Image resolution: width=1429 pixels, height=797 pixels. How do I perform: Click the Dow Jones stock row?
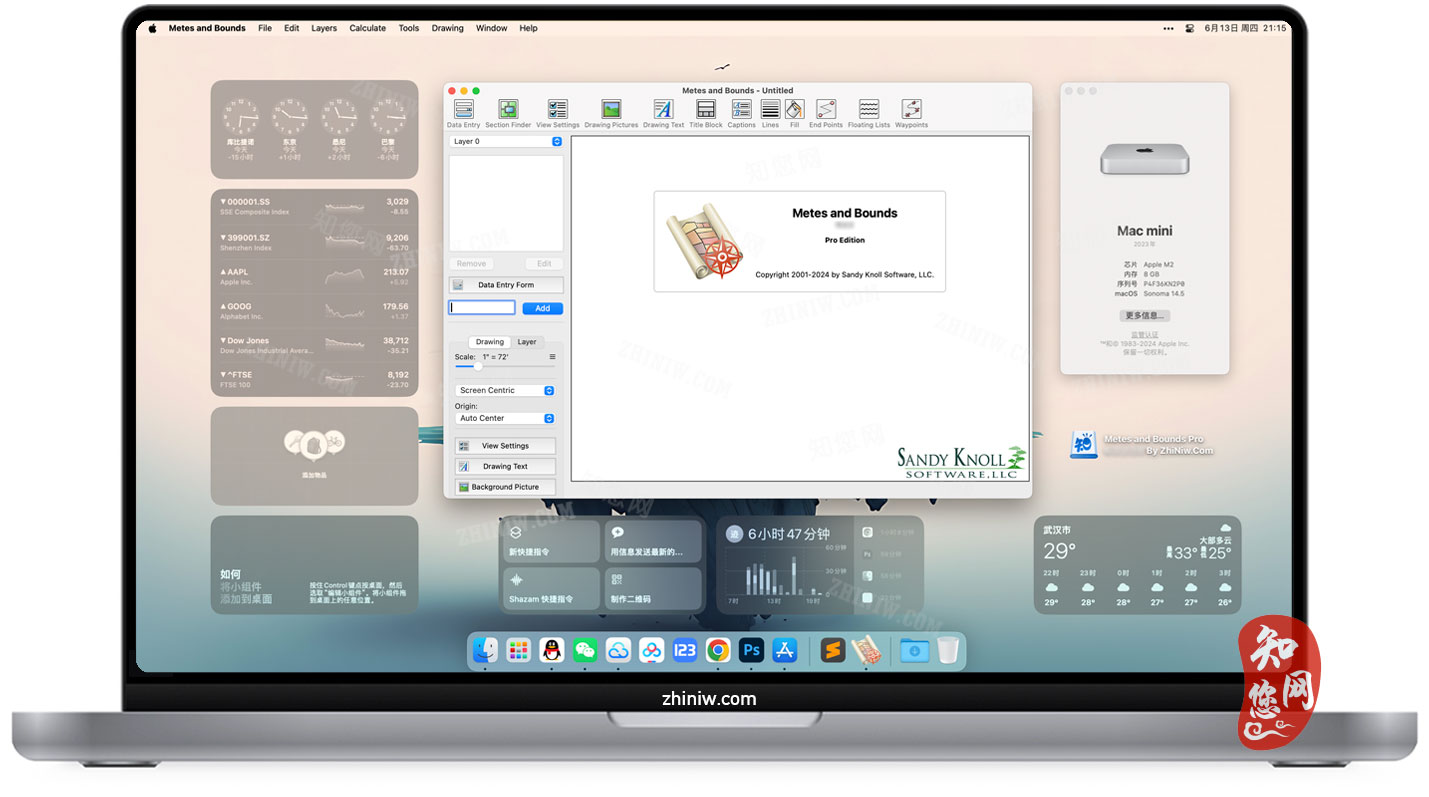tap(314, 346)
